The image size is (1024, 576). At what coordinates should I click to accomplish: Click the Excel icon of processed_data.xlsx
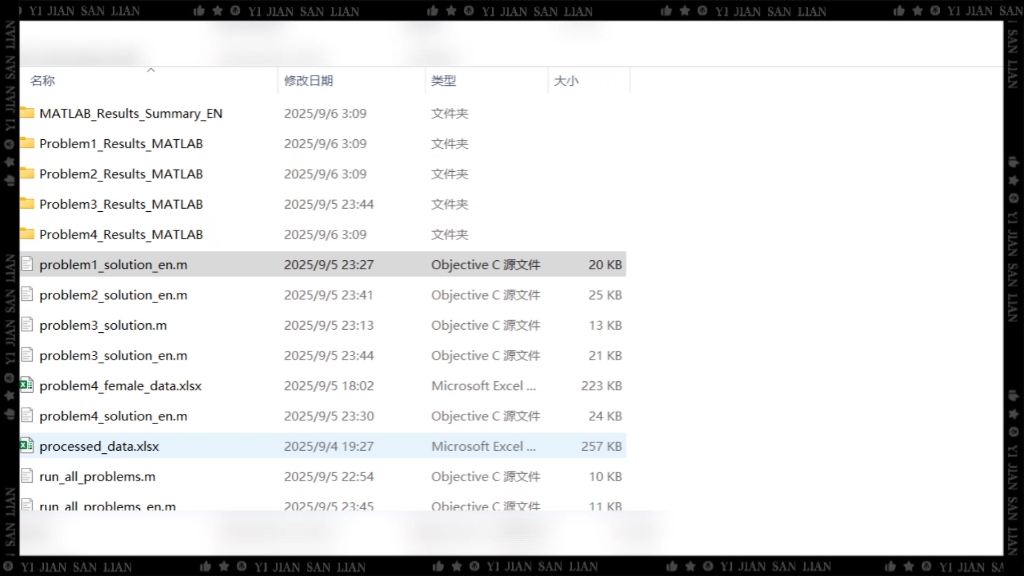coord(27,445)
